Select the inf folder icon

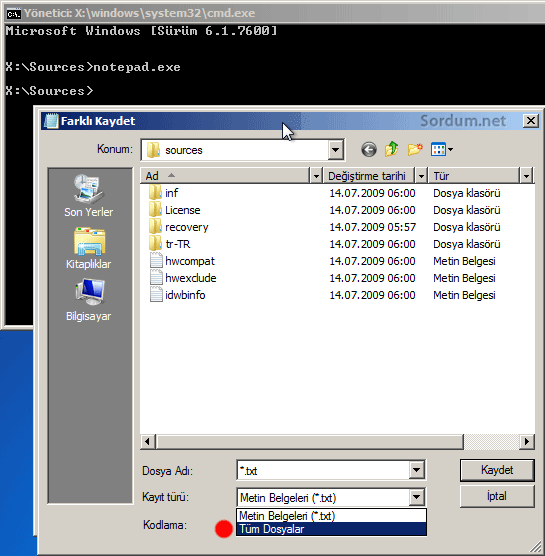tap(155, 193)
